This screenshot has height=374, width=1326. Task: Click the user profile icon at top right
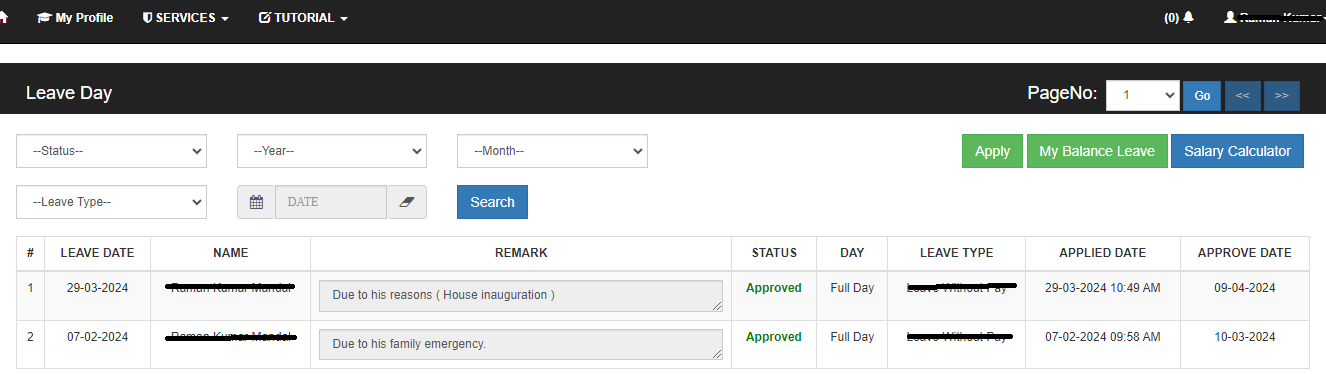click(x=1230, y=18)
